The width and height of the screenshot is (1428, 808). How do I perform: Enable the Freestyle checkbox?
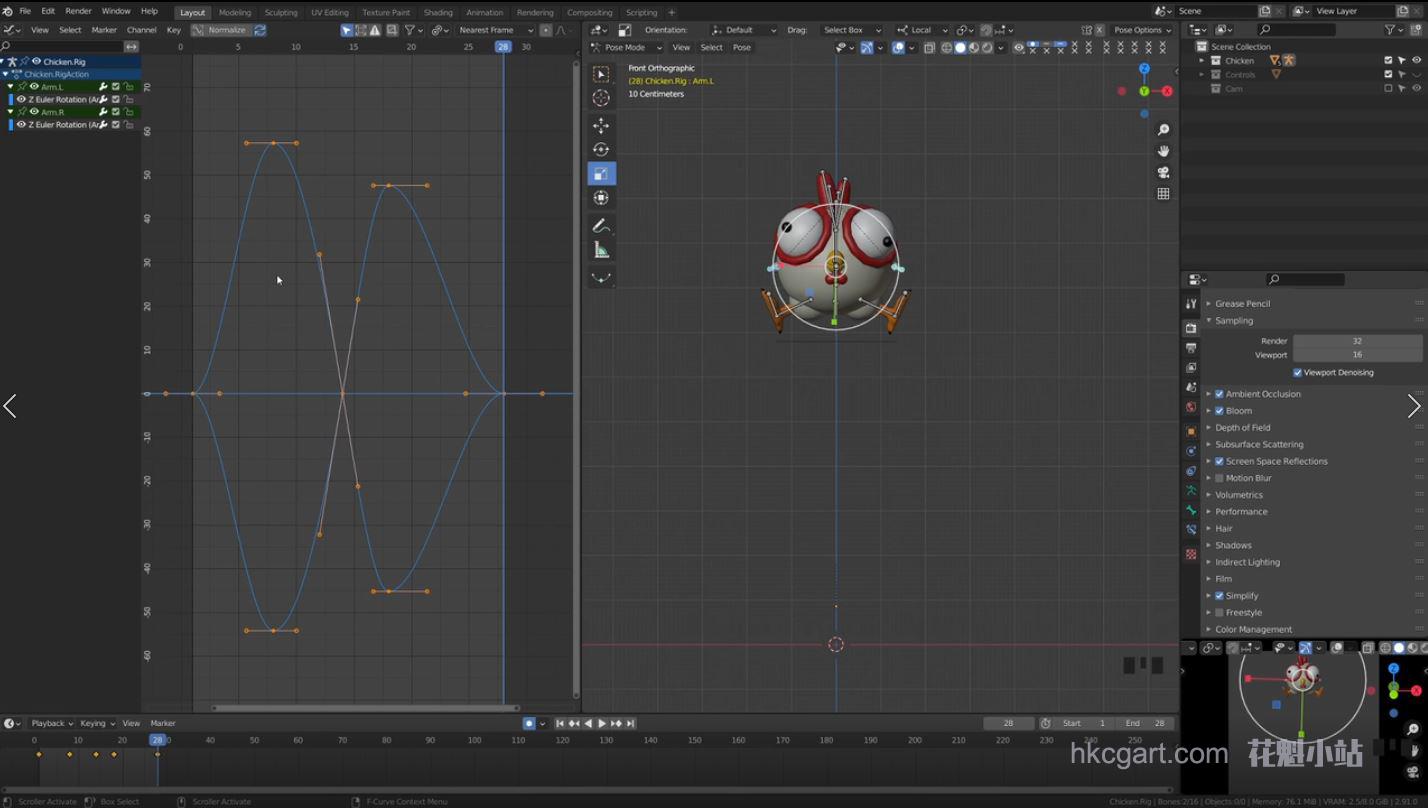coord(1219,612)
